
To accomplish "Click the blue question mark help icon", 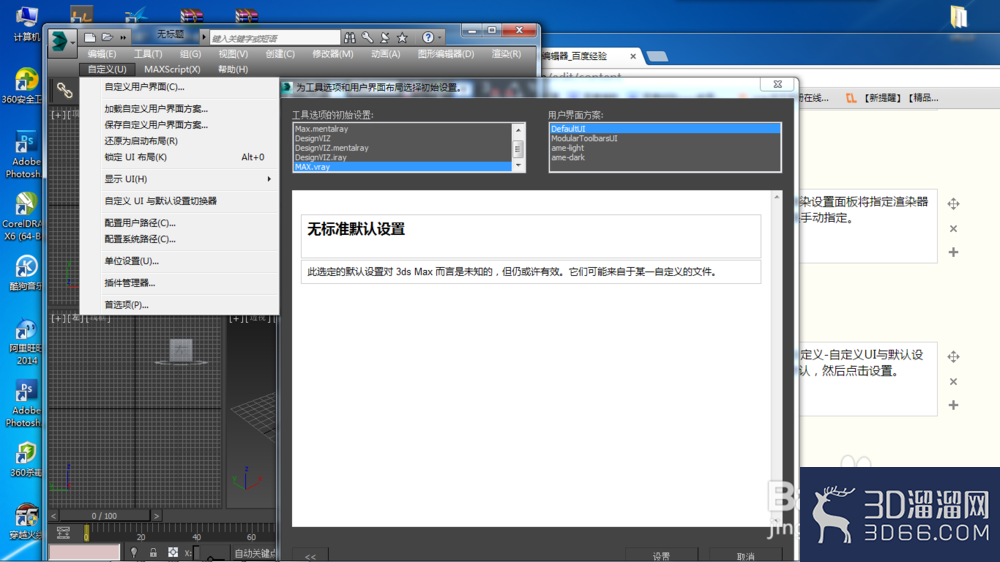I will [x=428, y=38].
